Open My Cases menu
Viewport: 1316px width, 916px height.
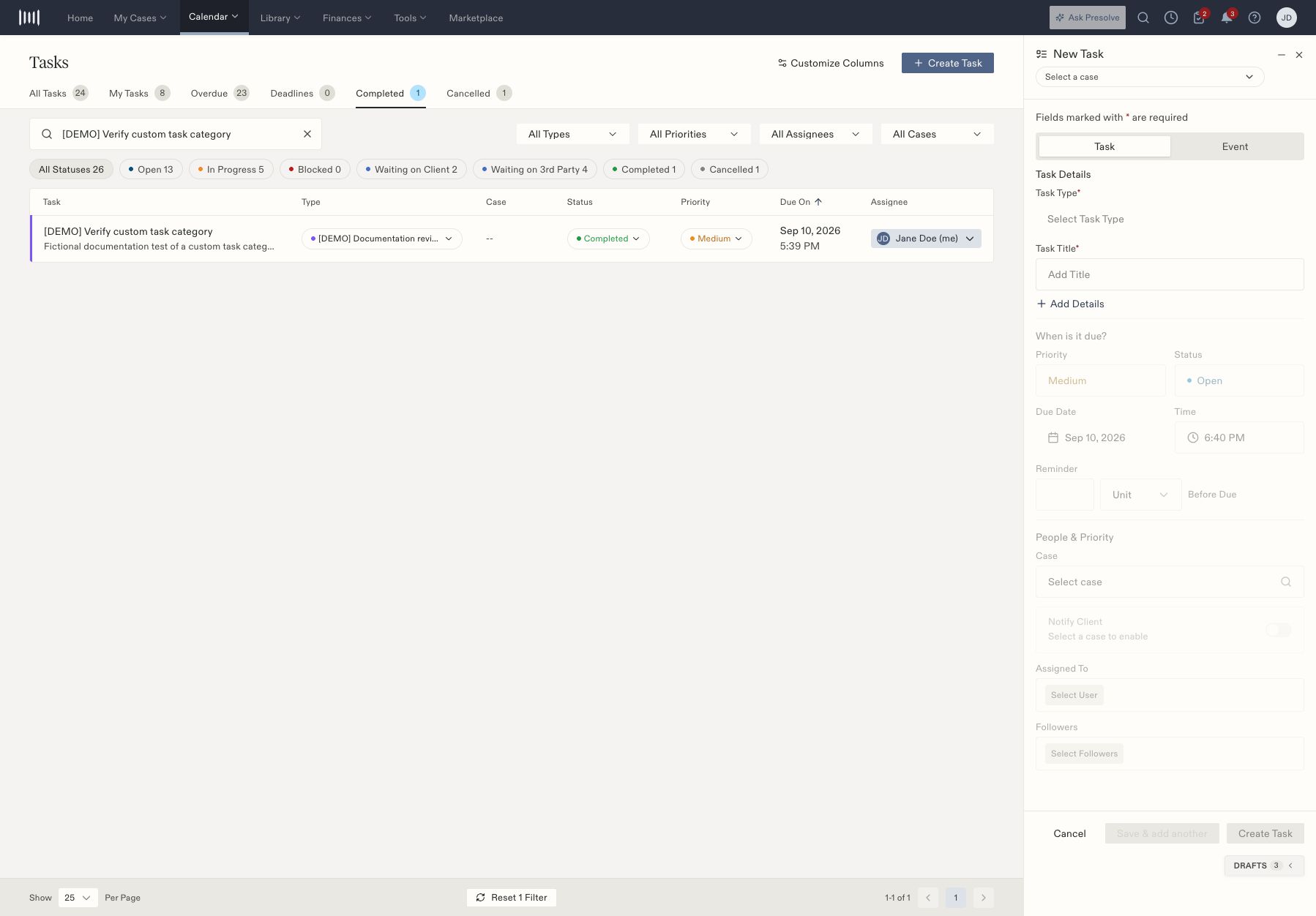tap(140, 18)
